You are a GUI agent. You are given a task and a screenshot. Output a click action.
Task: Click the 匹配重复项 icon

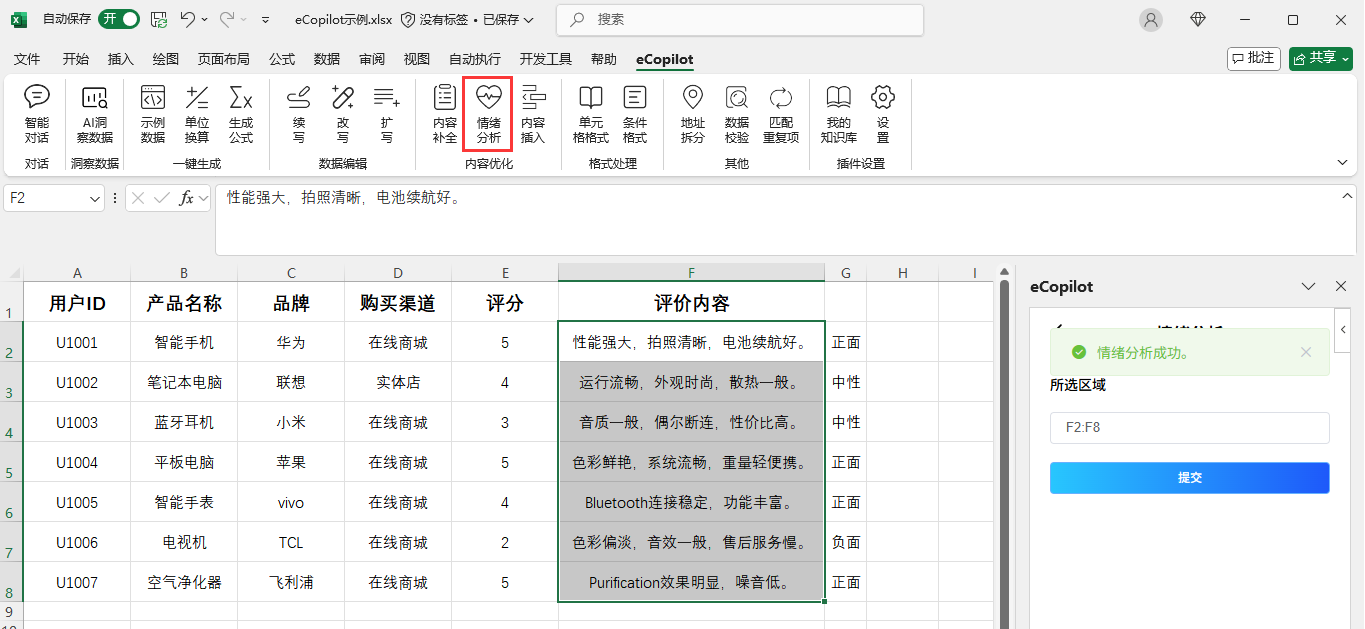click(x=781, y=113)
